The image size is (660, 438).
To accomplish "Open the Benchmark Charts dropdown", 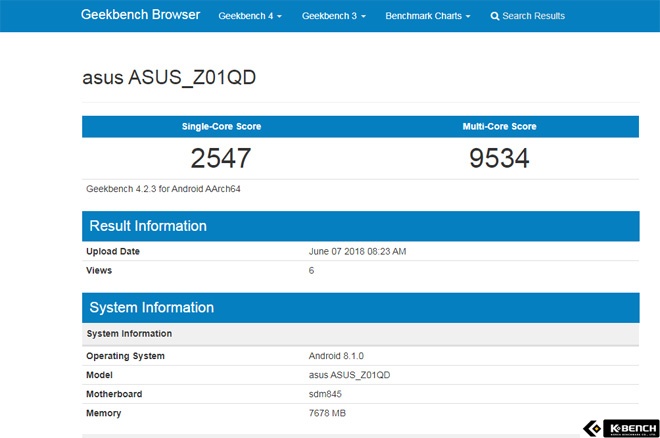I will 428,16.
